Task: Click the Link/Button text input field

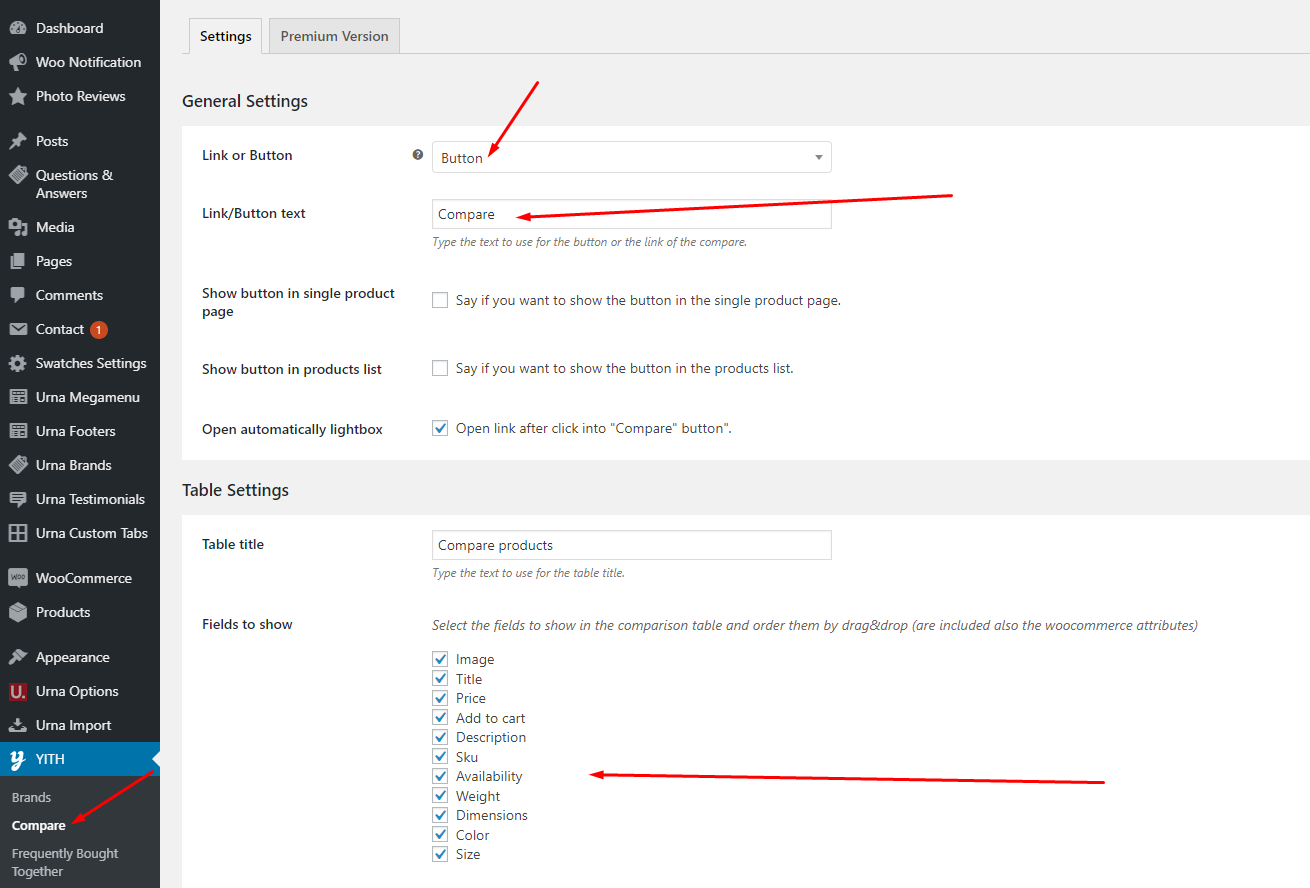Action: pyautogui.click(x=631, y=214)
